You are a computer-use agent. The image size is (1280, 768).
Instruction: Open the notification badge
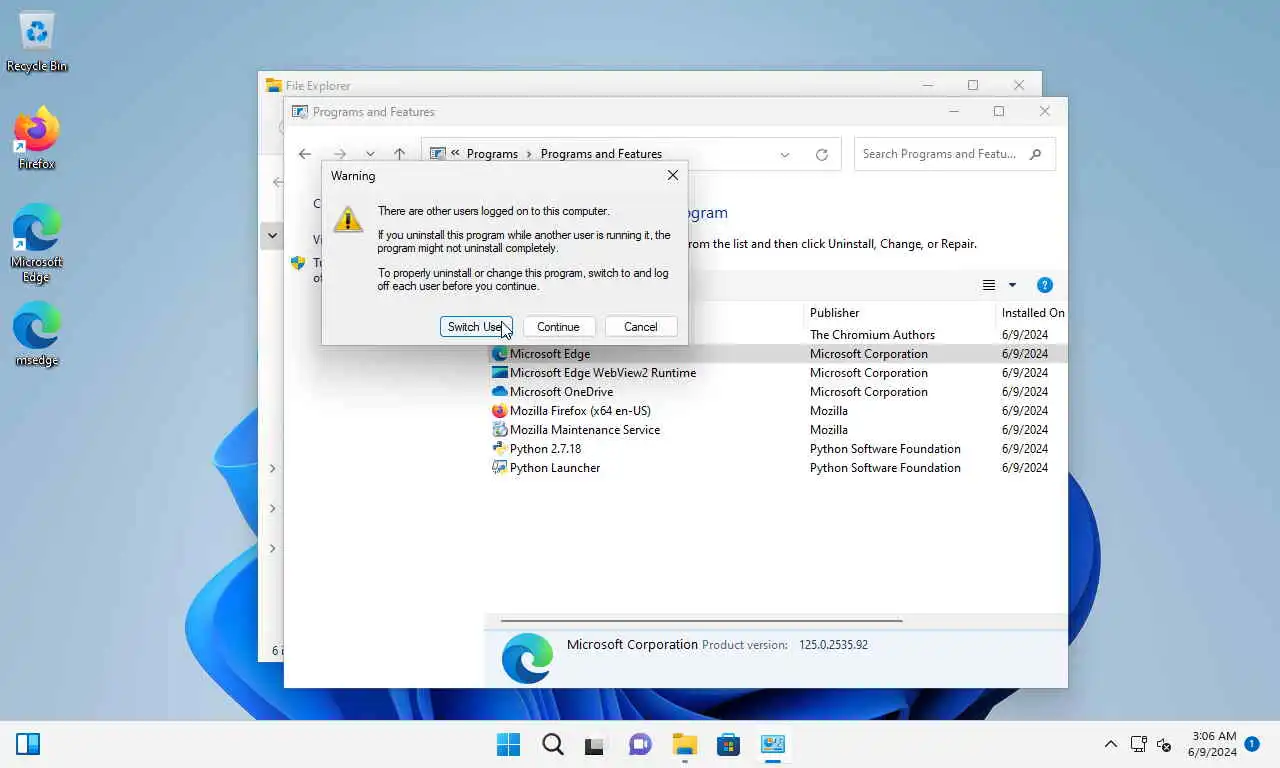click(1252, 744)
